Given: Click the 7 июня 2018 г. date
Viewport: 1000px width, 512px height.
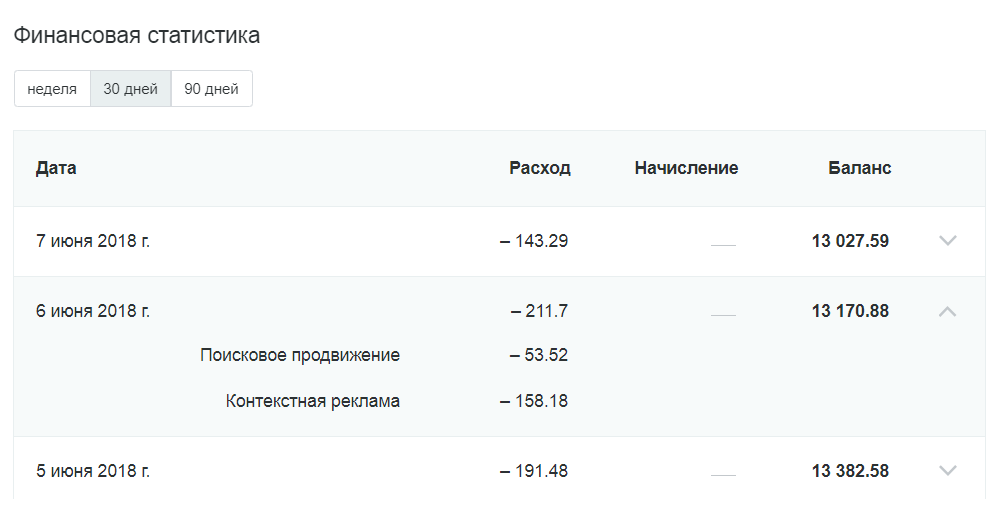Looking at the screenshot, I should [93, 241].
